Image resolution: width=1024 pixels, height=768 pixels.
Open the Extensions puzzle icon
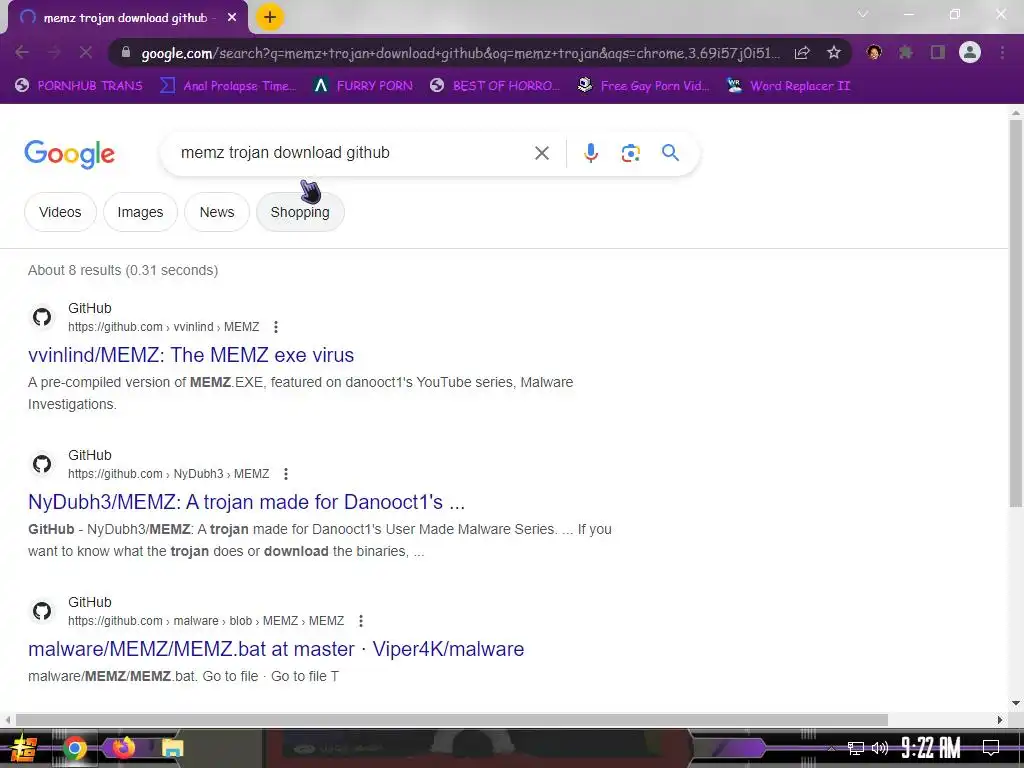906,52
